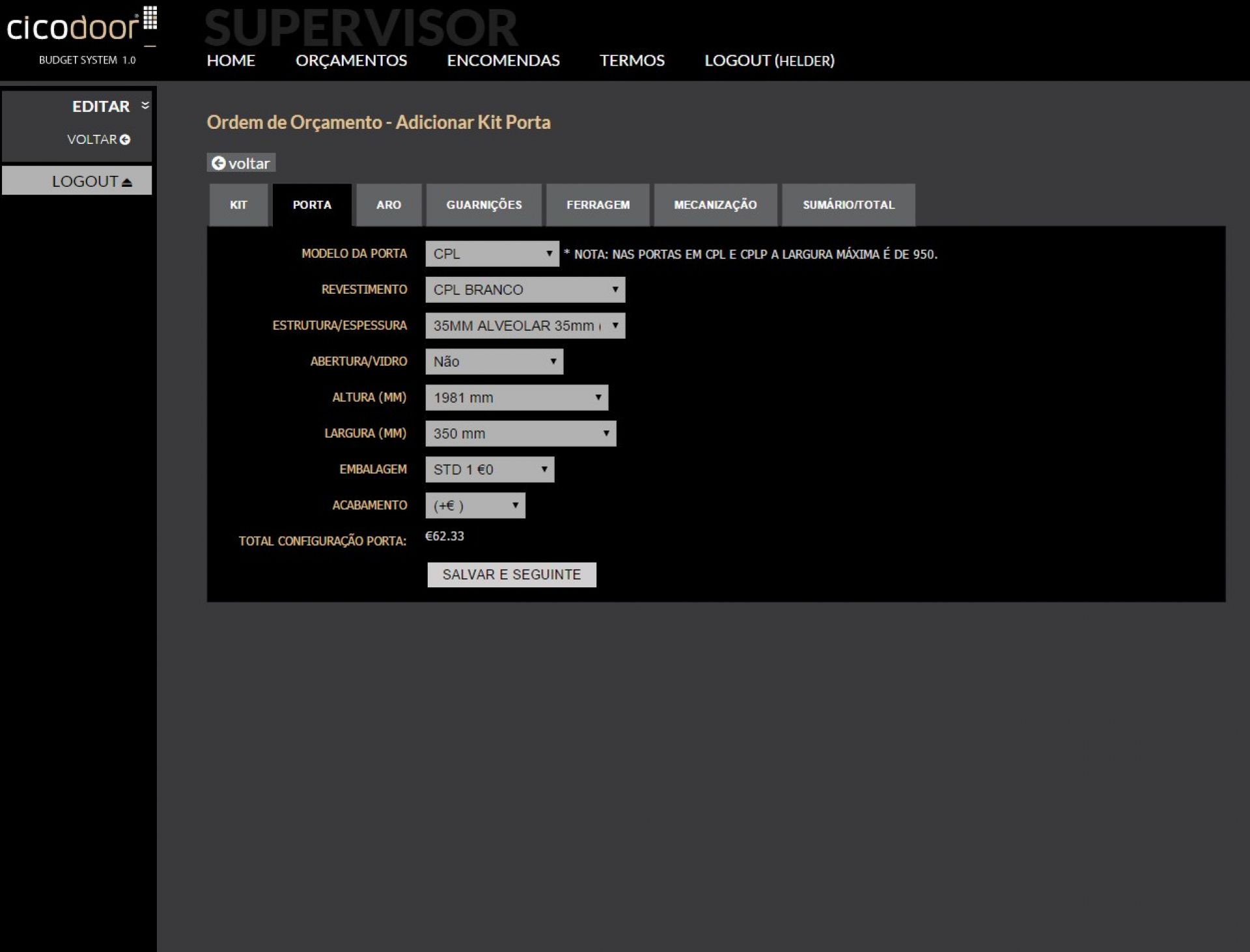
Task: Expand the REVESTIMENTO dropdown
Action: coord(525,290)
